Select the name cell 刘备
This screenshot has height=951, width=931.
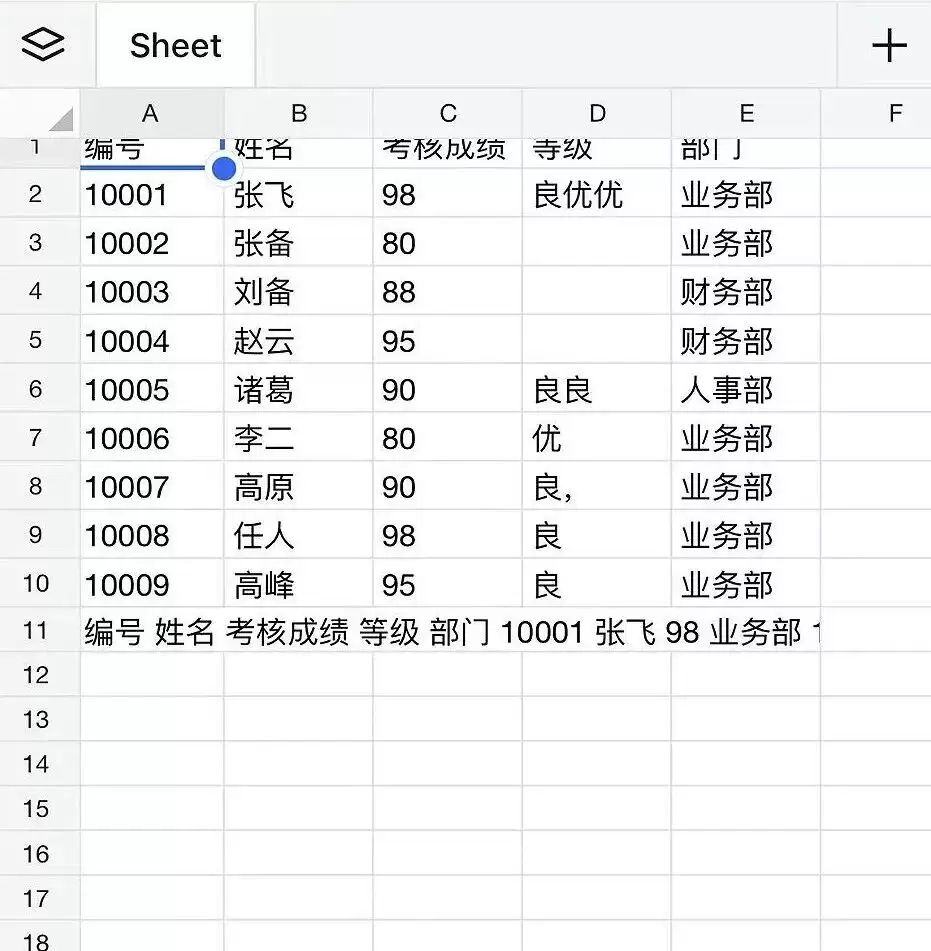click(298, 291)
